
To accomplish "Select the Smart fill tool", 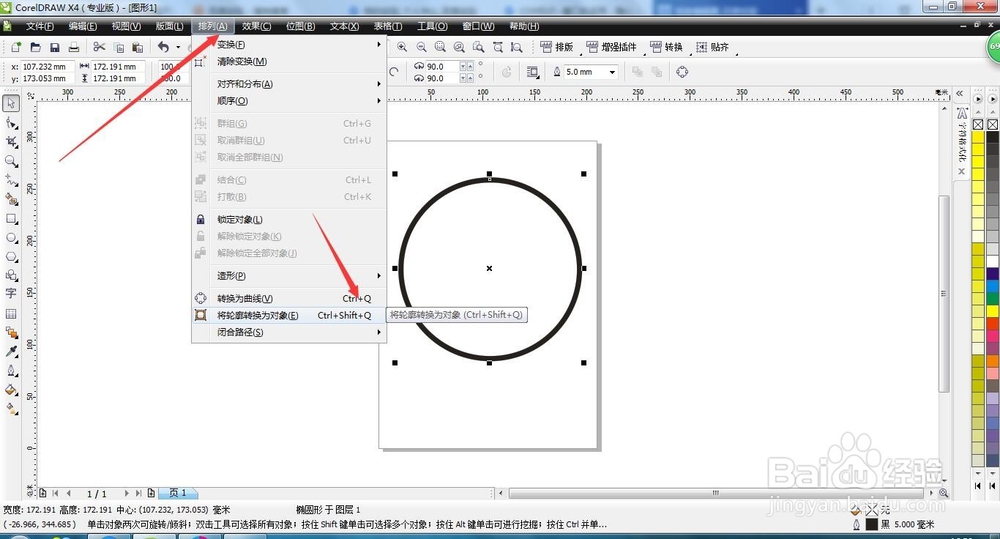I will click(11, 199).
